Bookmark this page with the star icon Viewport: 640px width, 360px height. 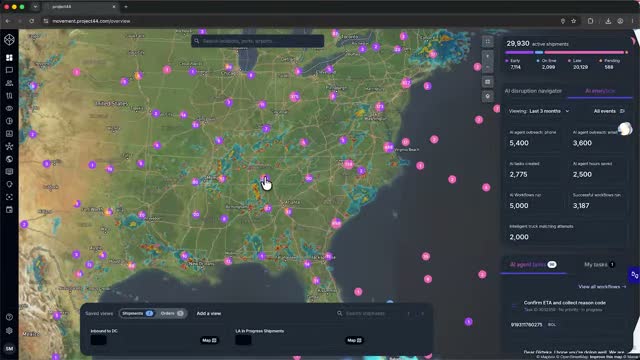pos(573,21)
